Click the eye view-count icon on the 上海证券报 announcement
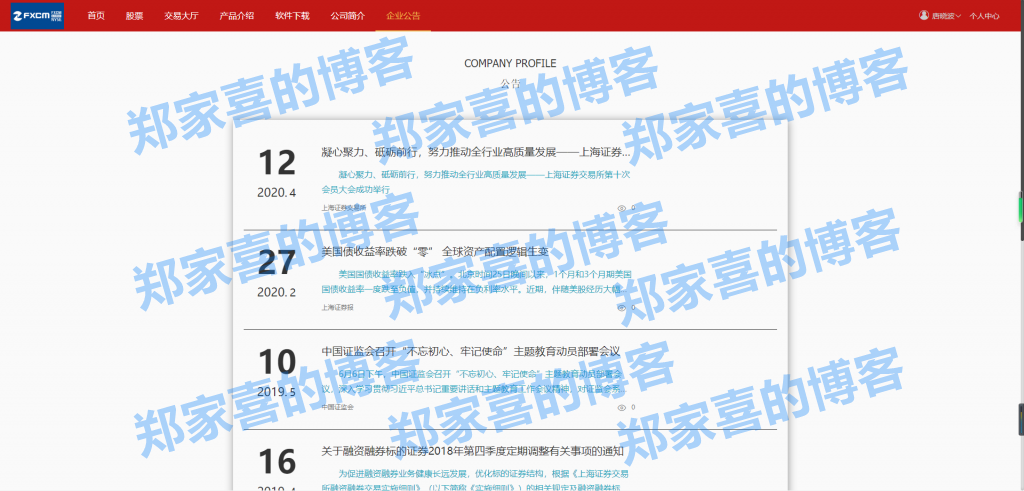 pos(621,307)
